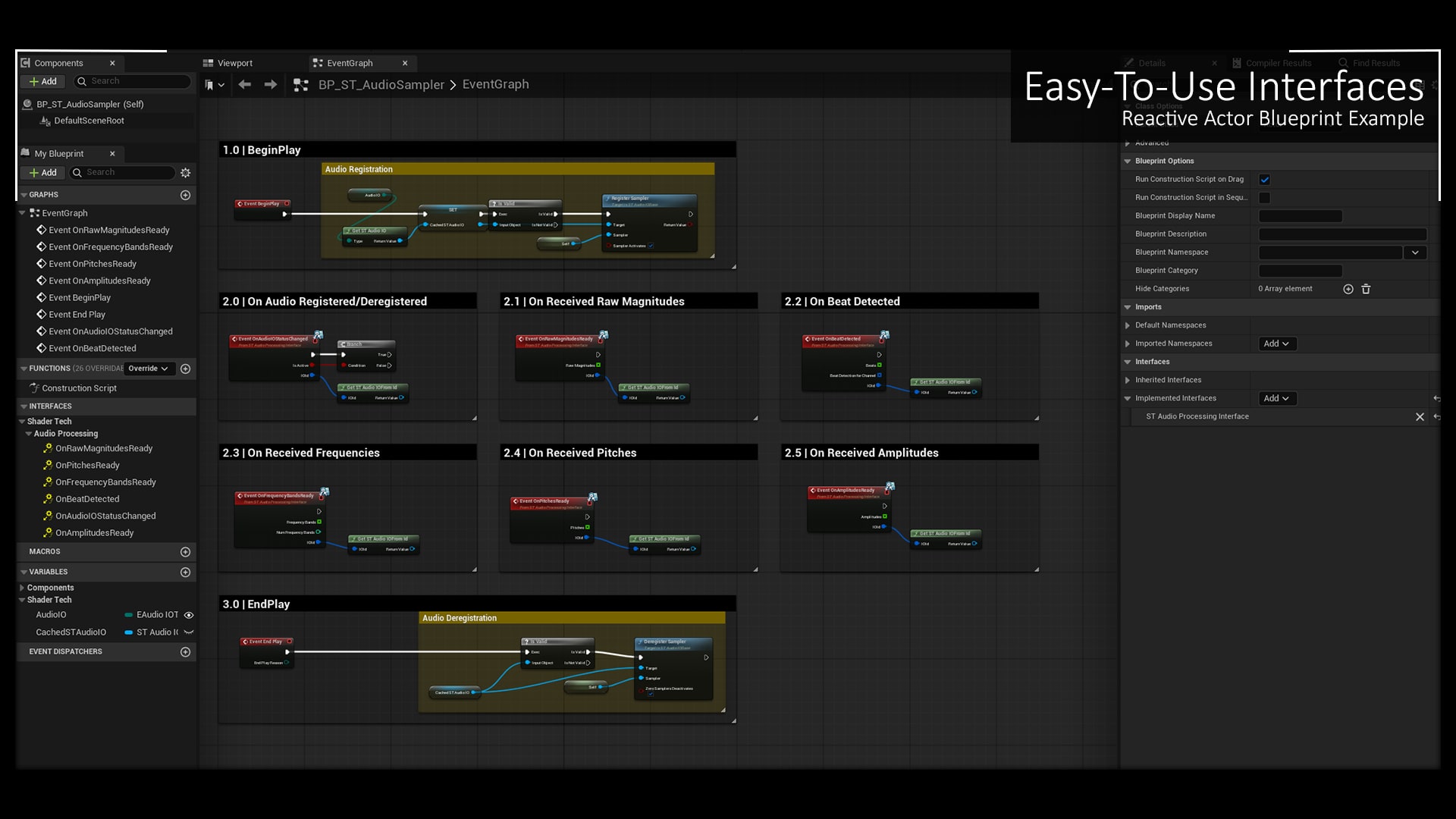Delete Hide Categories array elements trash icon

tap(1366, 289)
